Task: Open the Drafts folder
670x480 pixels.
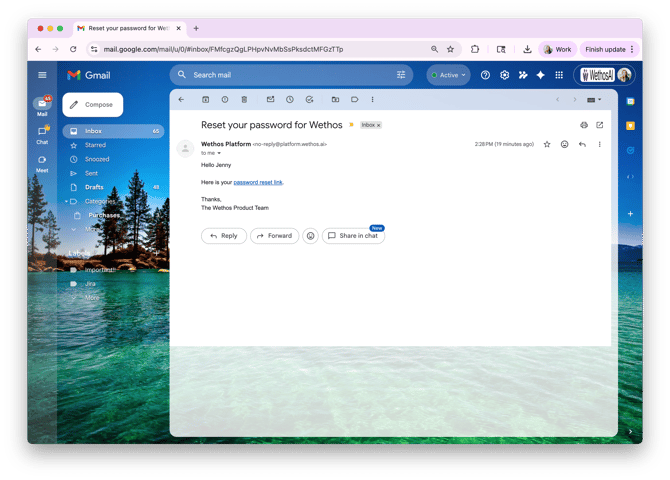Action: (x=94, y=187)
